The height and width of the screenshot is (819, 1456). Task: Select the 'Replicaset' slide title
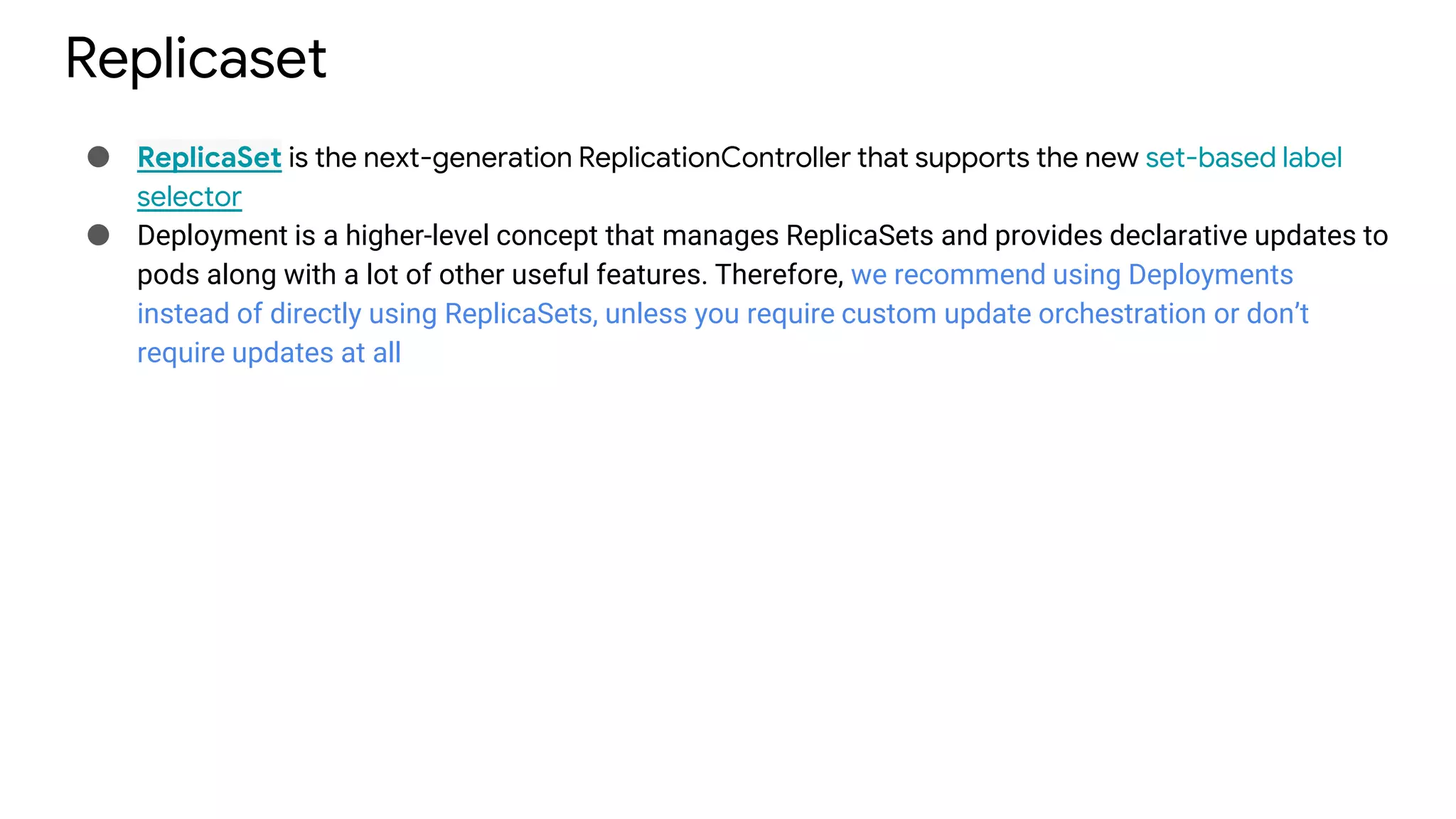coord(196,60)
